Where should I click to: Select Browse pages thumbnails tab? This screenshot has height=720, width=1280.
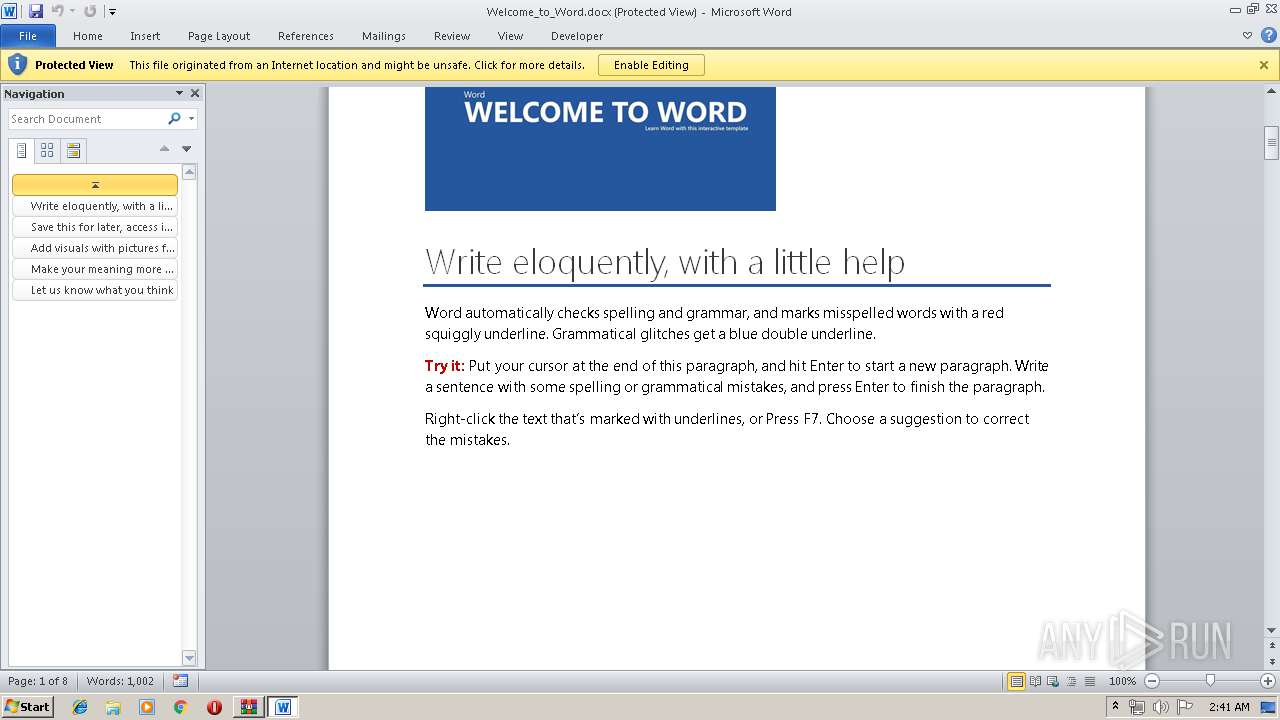(47, 151)
